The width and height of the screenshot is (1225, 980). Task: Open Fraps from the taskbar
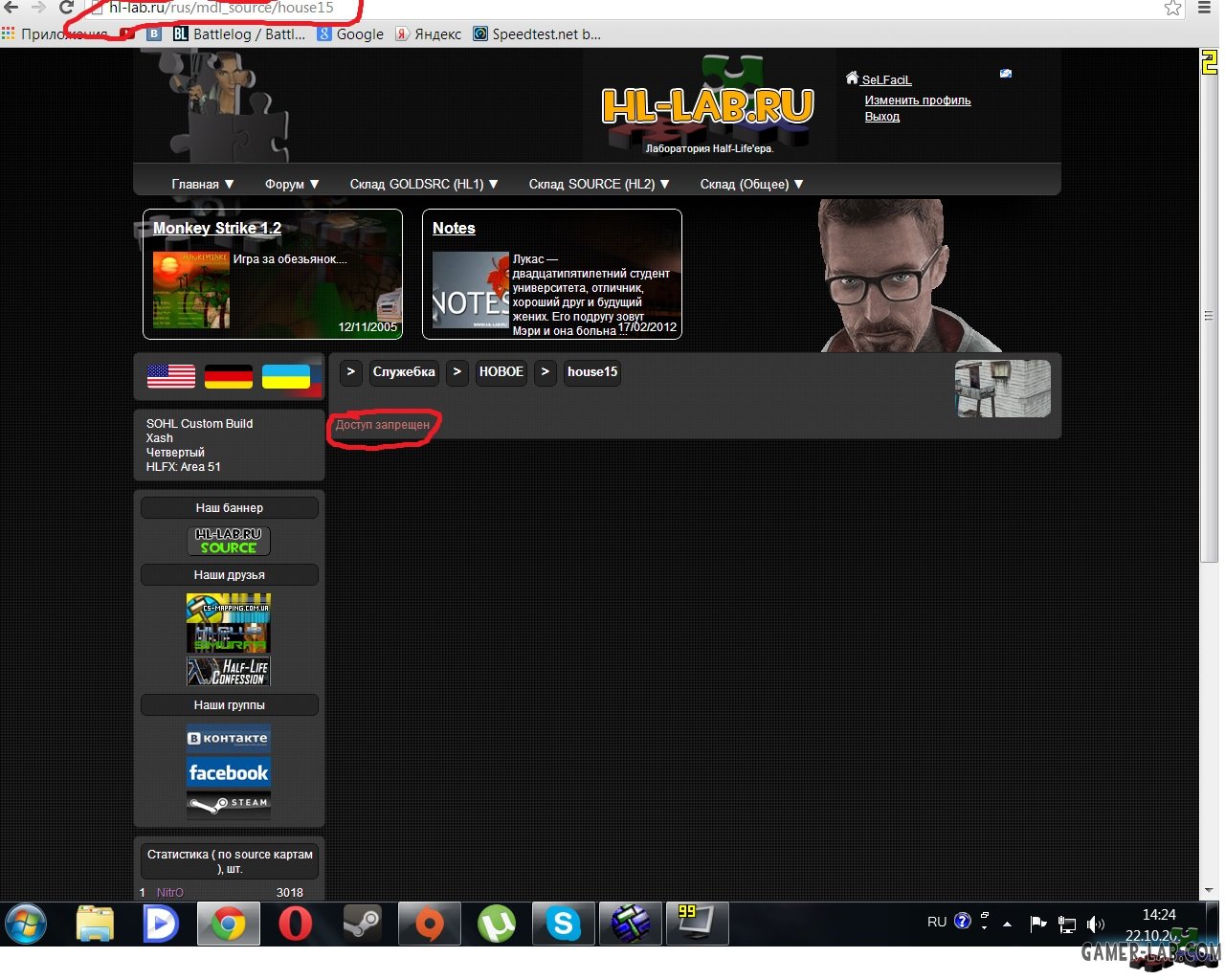698,924
